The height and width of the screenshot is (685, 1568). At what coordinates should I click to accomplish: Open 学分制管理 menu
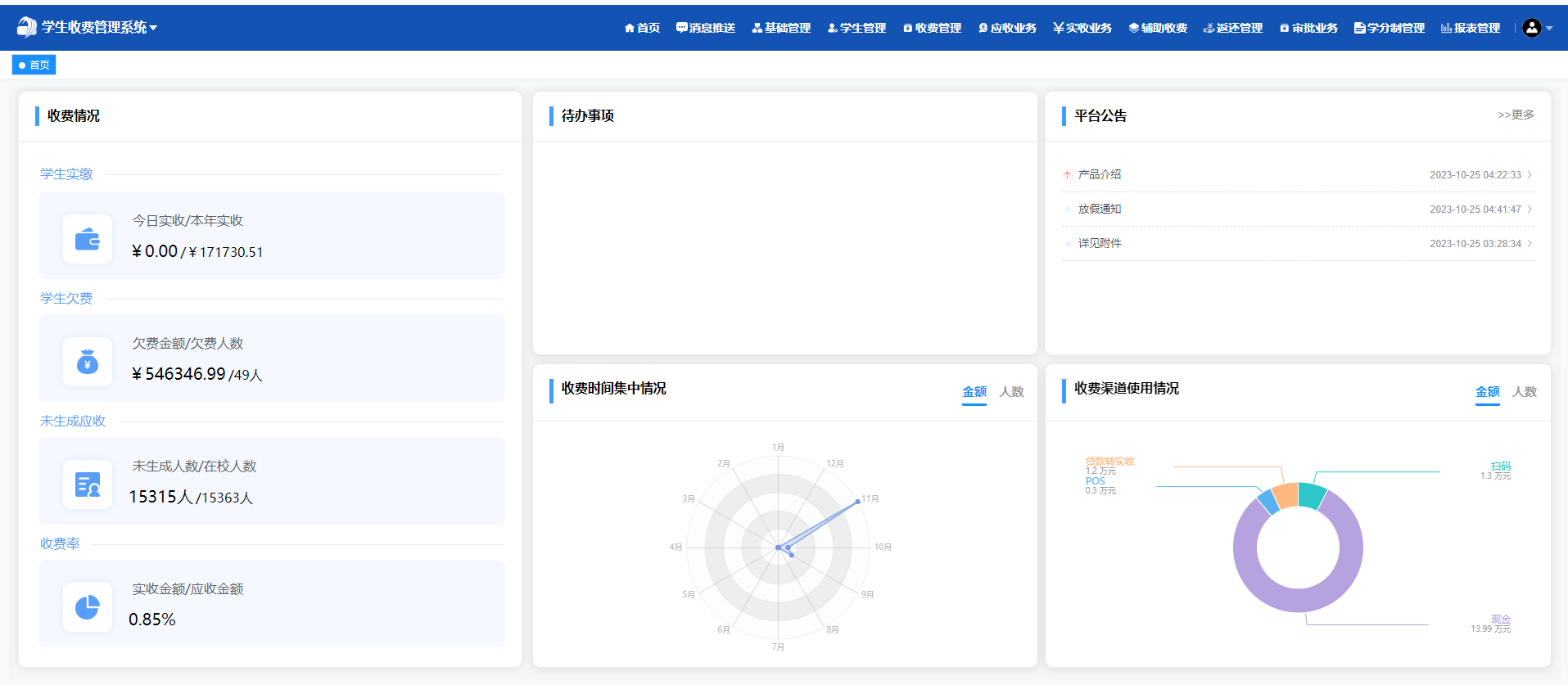point(1390,28)
